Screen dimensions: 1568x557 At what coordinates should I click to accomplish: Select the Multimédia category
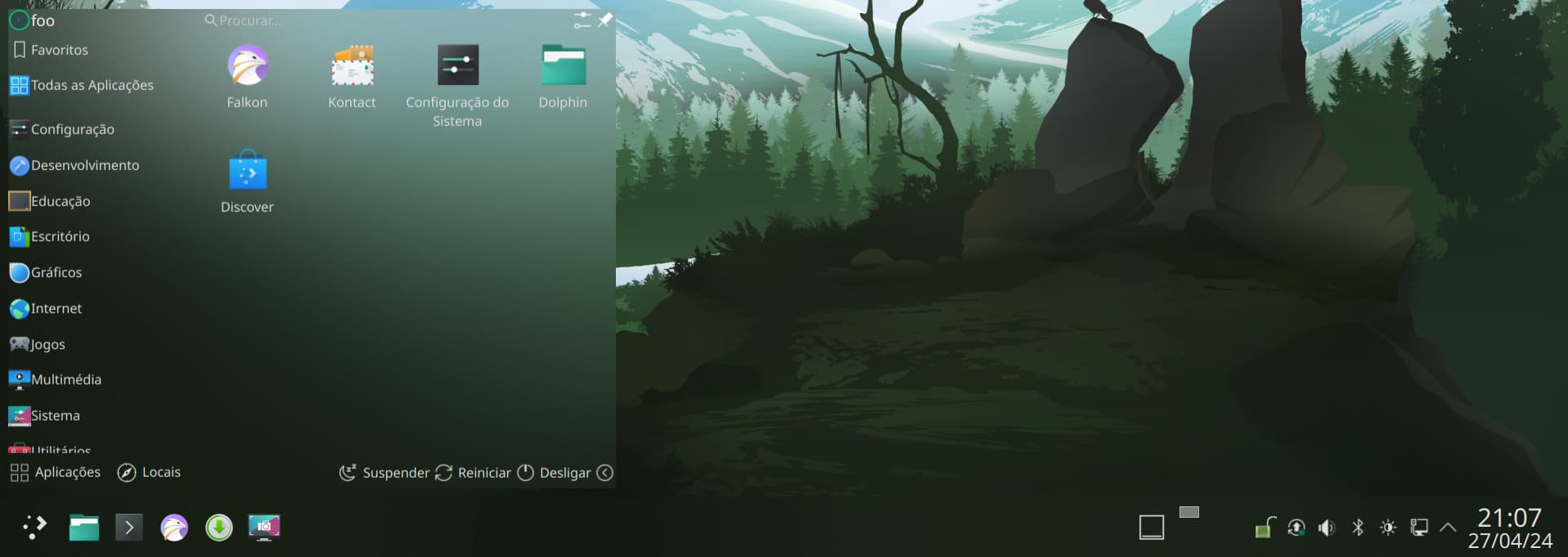[x=65, y=380]
